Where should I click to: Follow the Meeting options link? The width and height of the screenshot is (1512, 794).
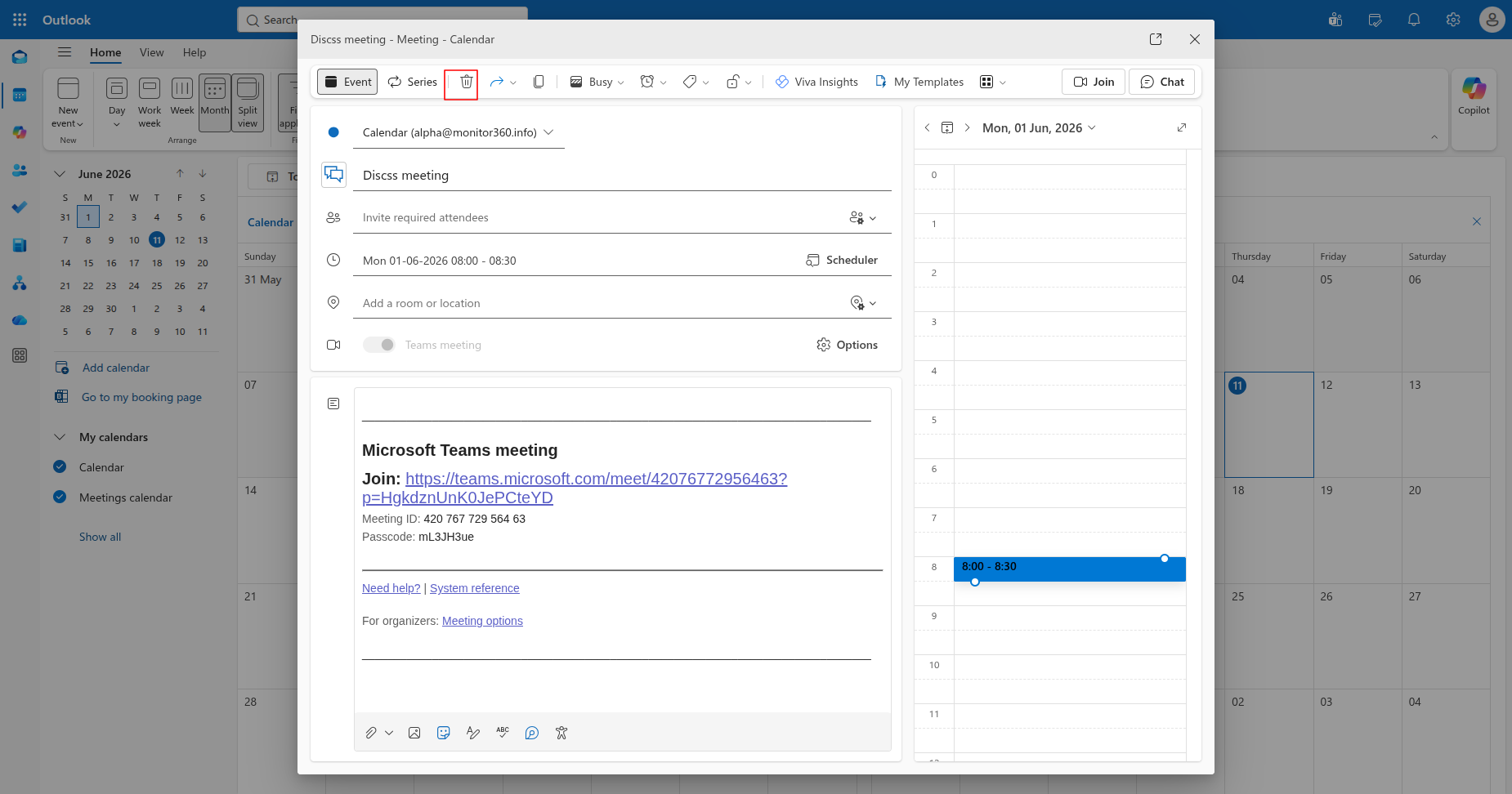(x=482, y=621)
